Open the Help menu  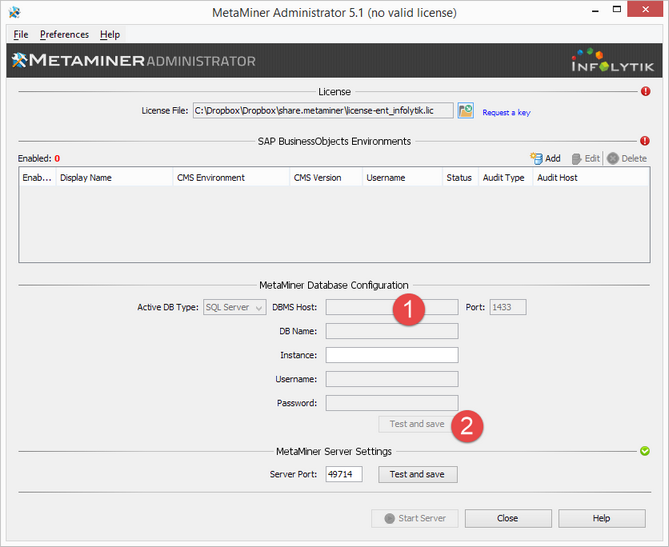[110, 34]
